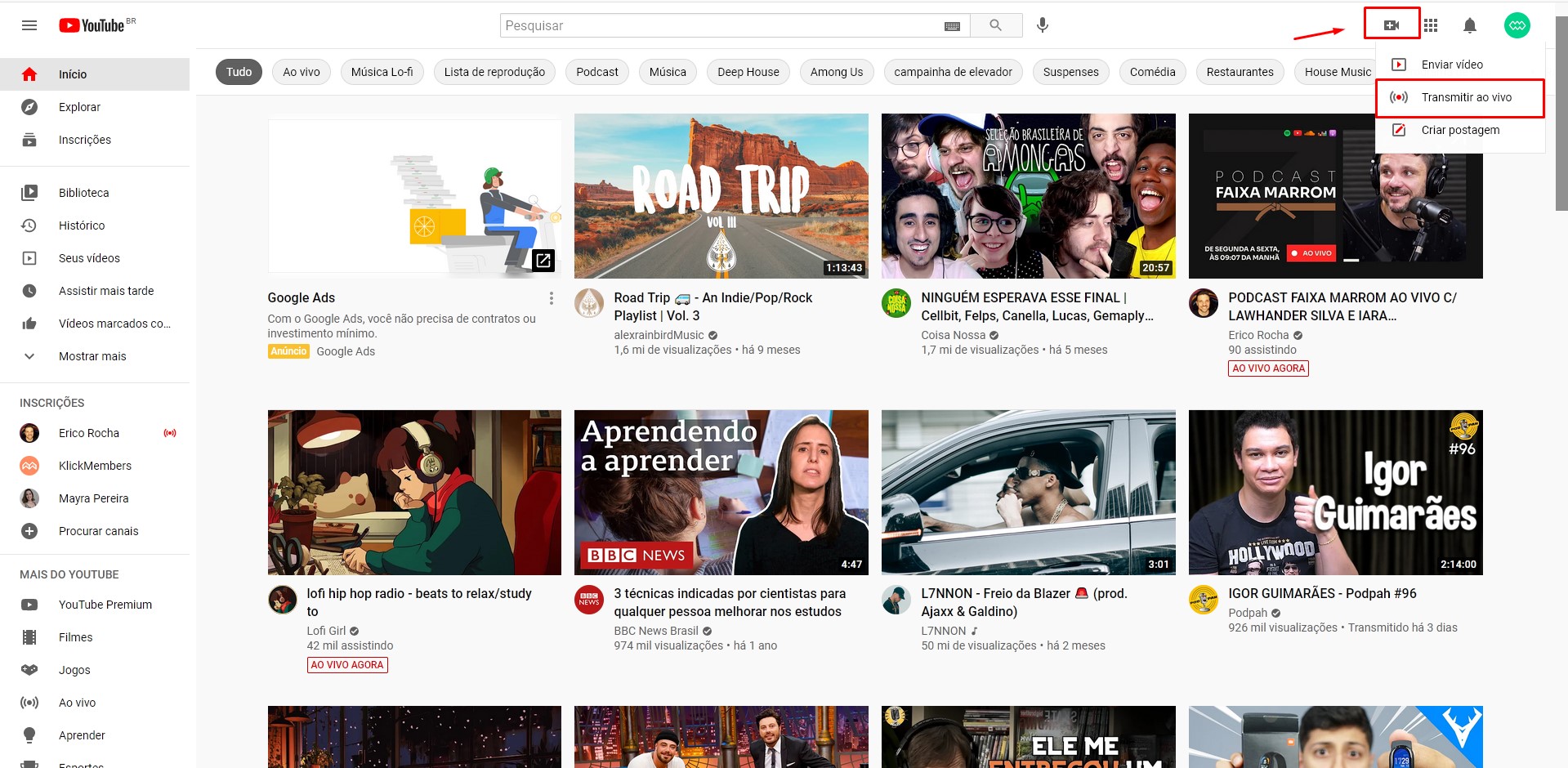The height and width of the screenshot is (768, 1568).
Task: Open YouTube Premium in the sidebar
Action: 95,605
